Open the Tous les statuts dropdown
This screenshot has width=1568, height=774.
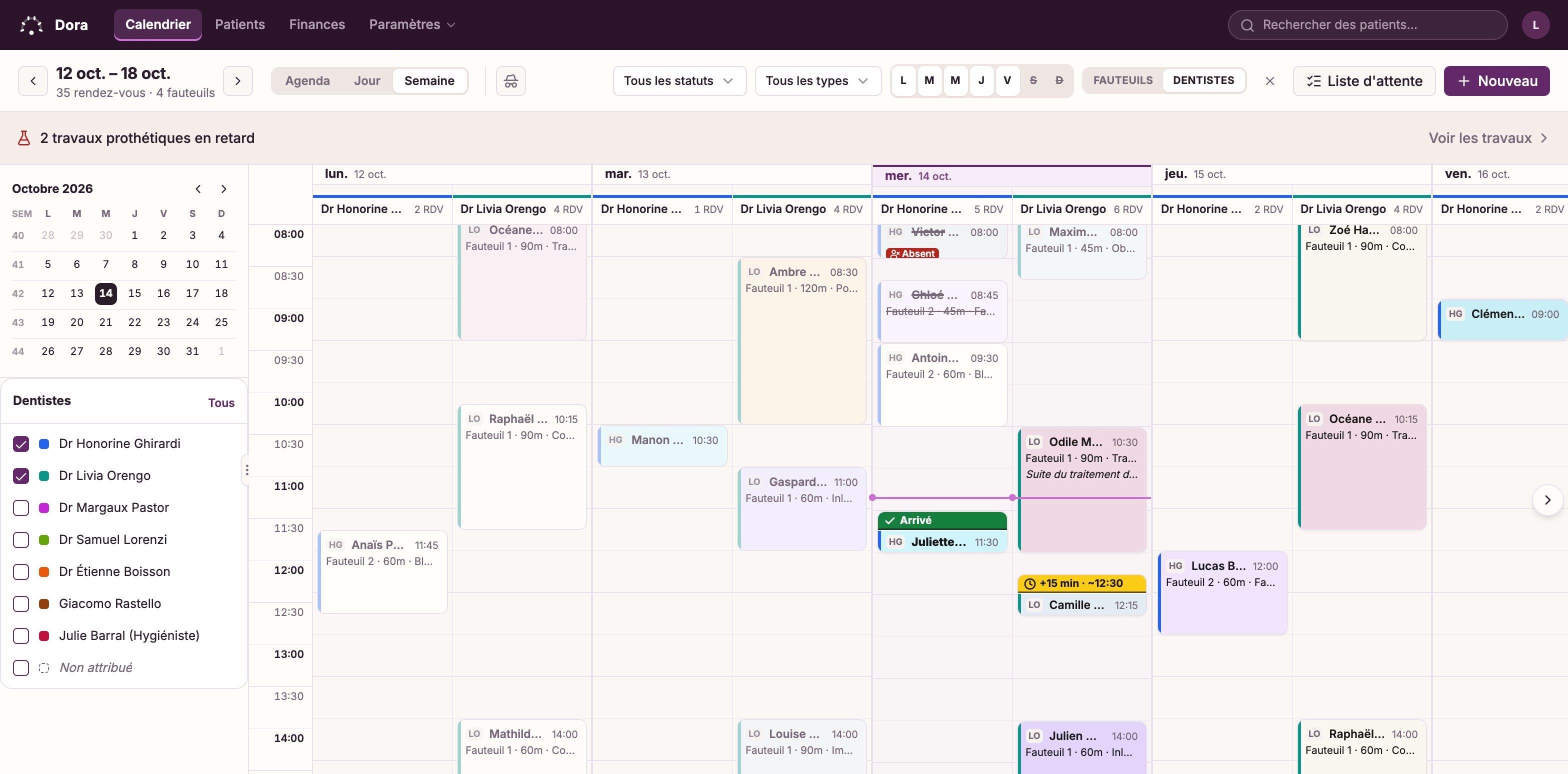pos(679,81)
